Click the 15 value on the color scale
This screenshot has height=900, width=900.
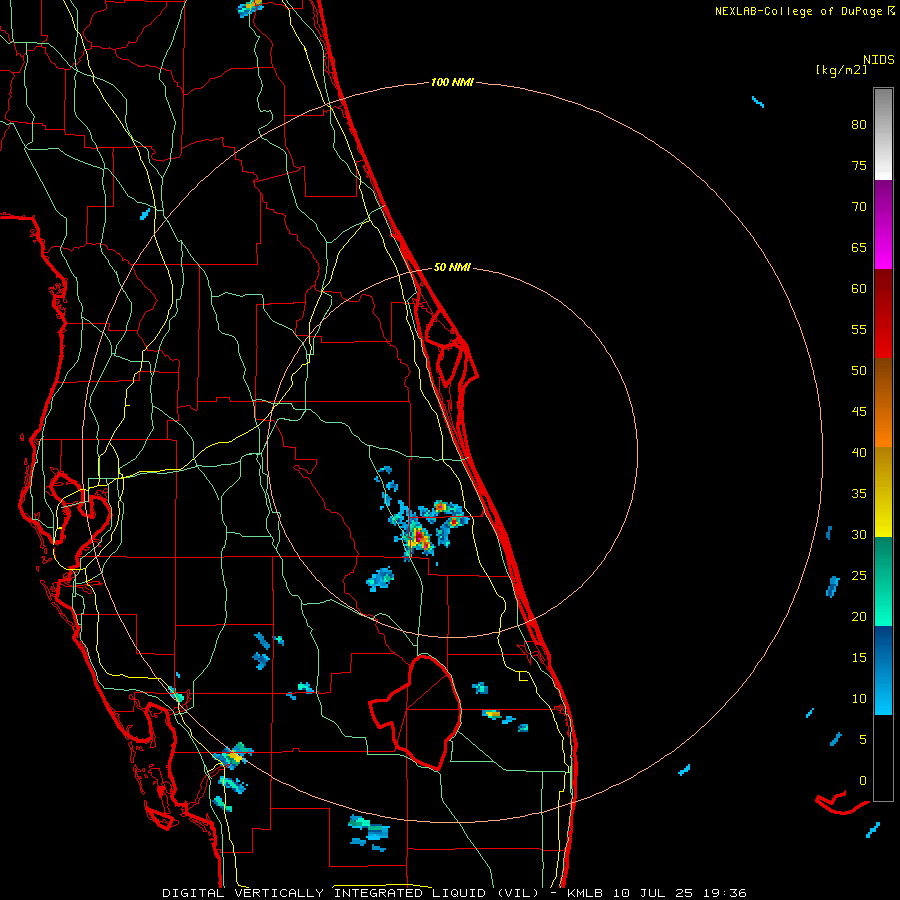859,657
